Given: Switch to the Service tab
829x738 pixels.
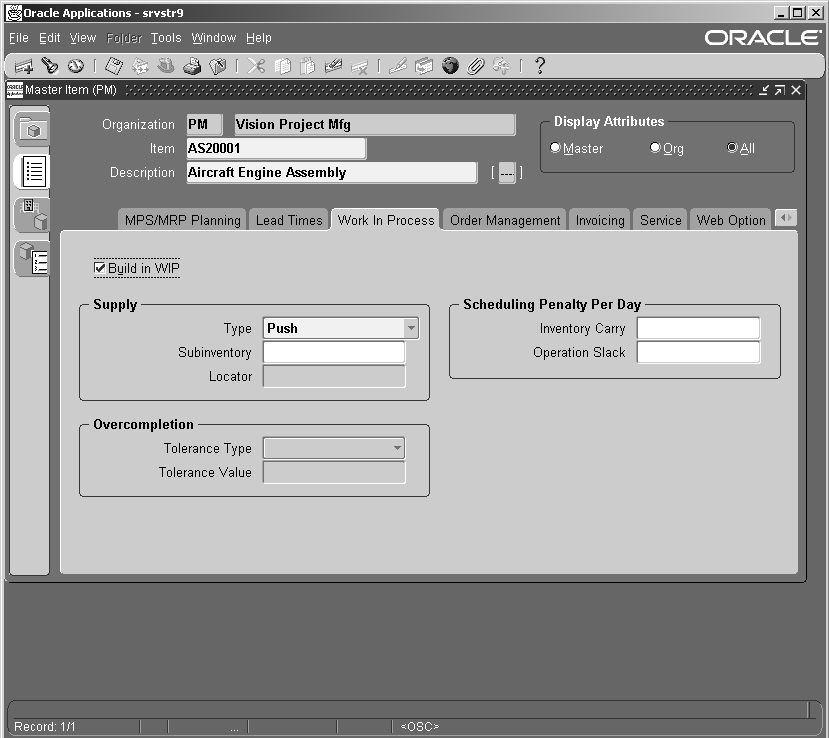Looking at the screenshot, I should click(x=660, y=220).
